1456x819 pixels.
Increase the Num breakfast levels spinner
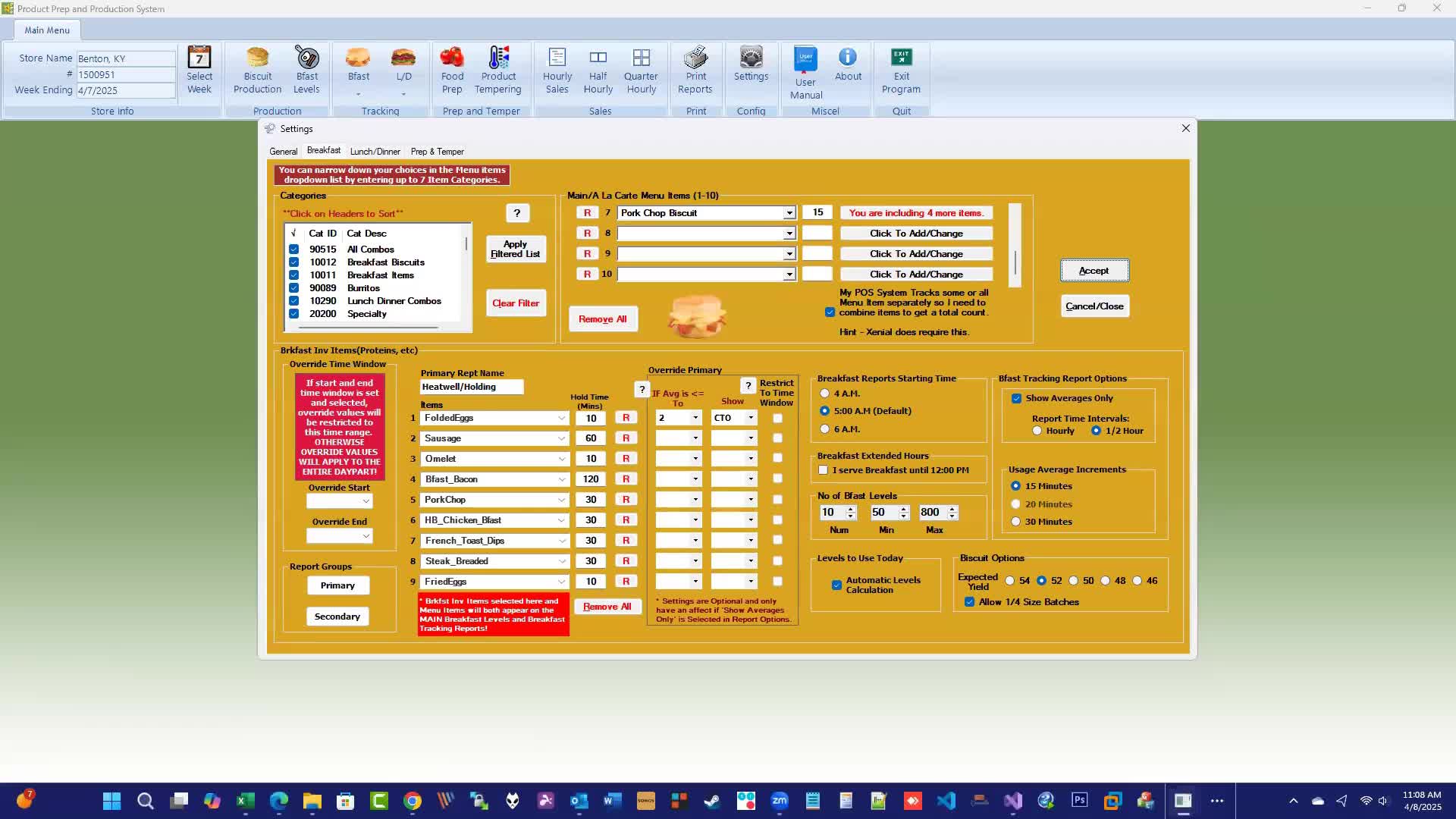coord(851,509)
